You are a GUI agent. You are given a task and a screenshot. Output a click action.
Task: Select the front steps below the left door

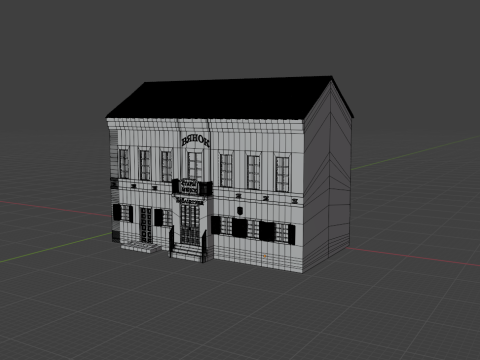(x=141, y=247)
